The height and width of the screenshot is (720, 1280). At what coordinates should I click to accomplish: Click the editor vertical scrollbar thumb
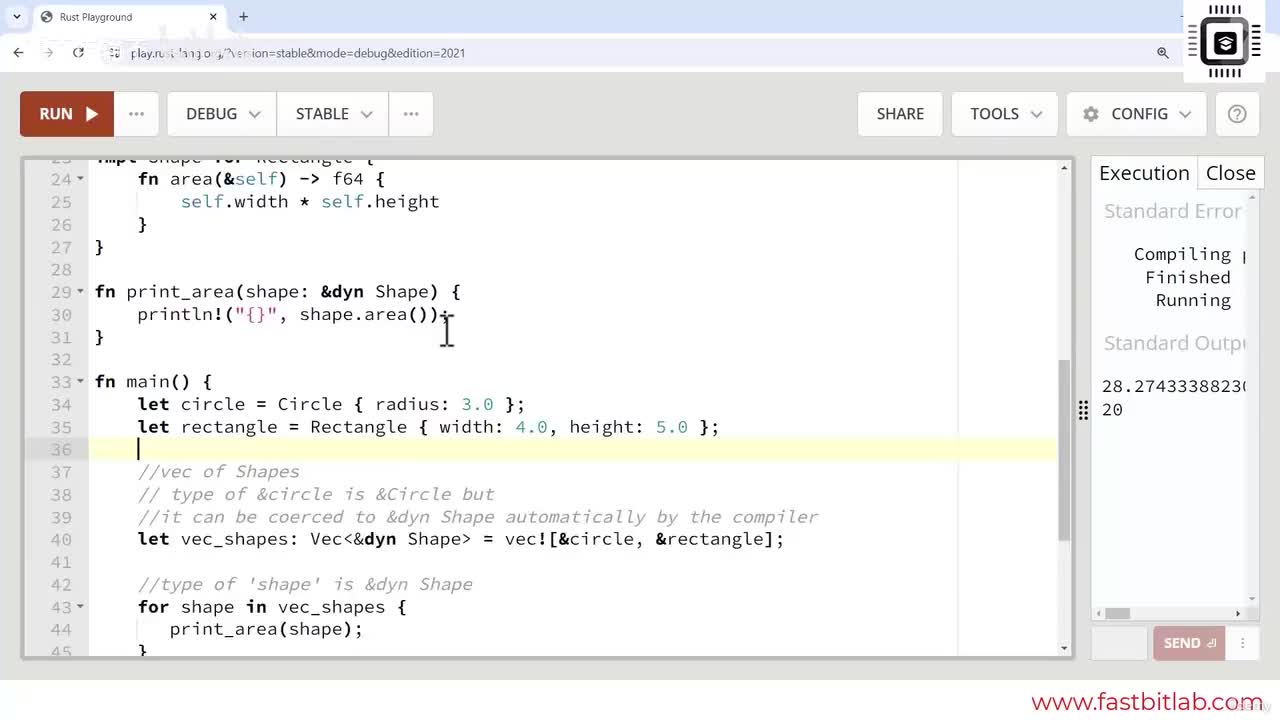(1063, 452)
